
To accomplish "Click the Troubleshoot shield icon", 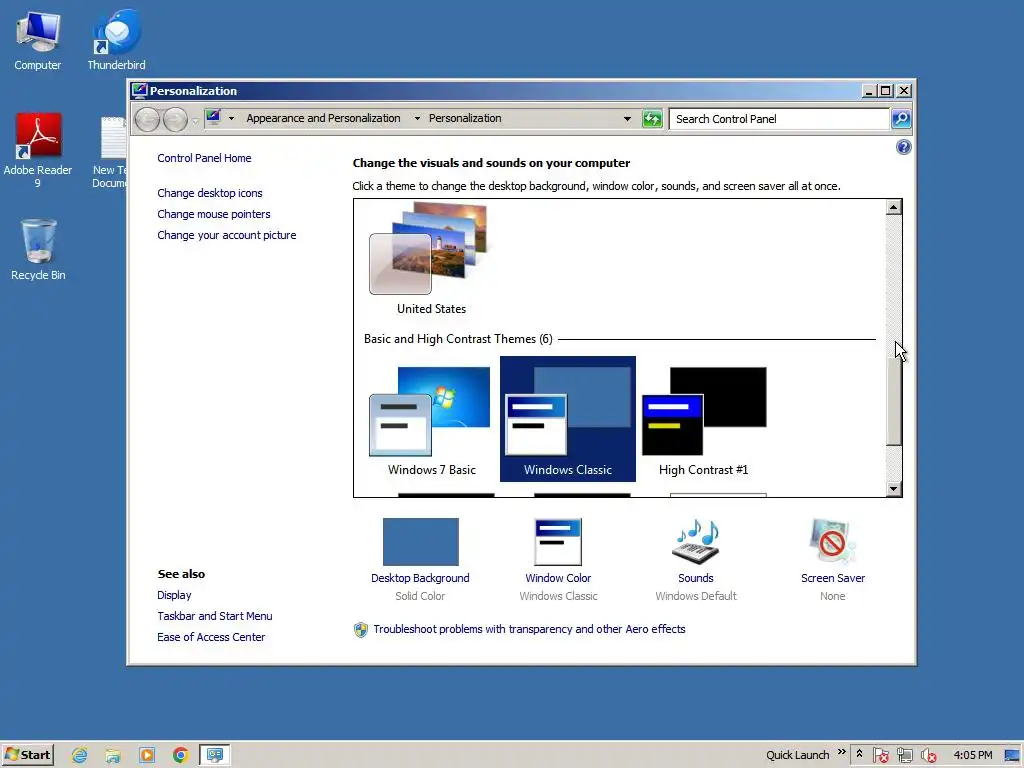I will tap(360, 630).
